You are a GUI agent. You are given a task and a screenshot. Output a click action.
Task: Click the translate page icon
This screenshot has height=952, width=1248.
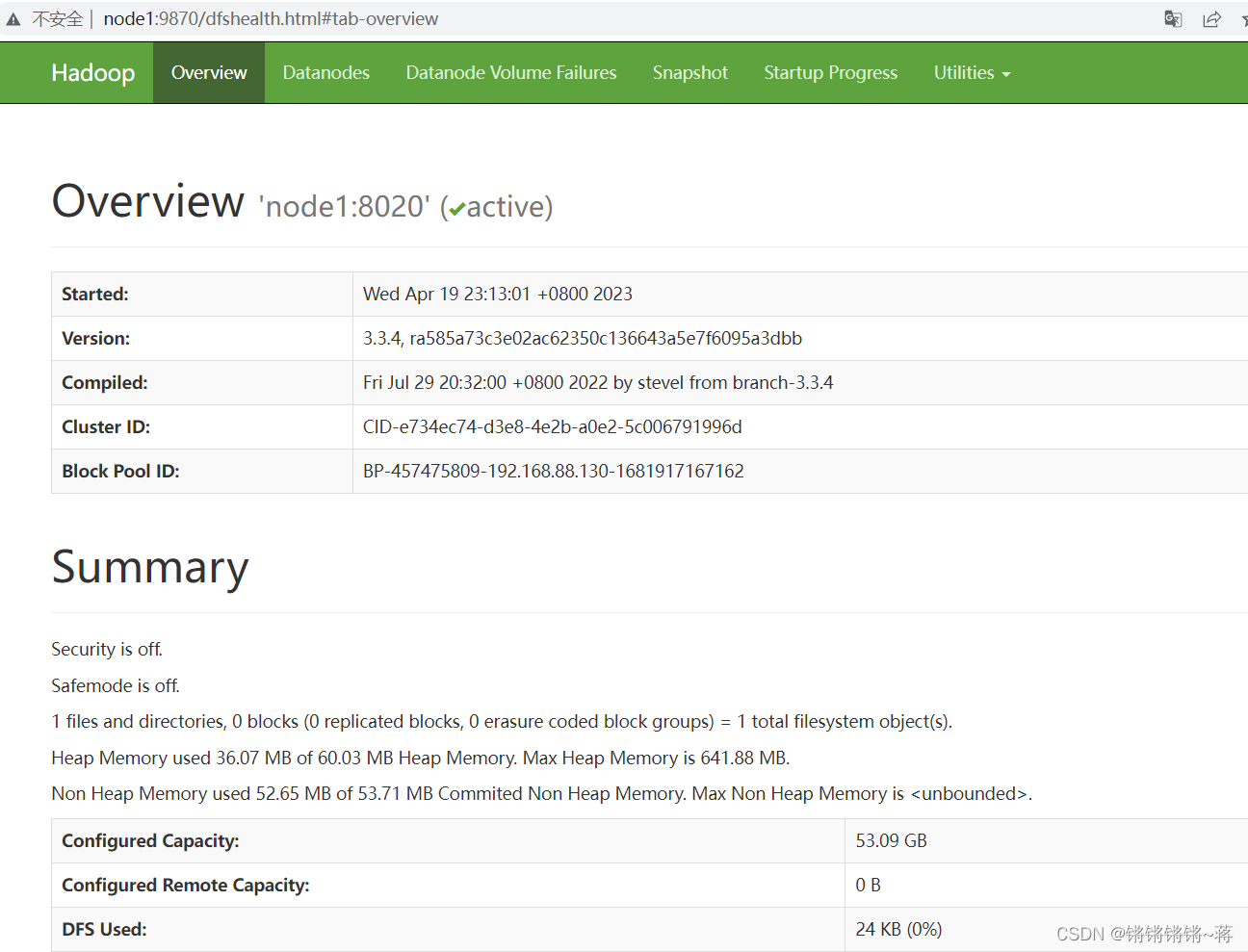pyautogui.click(x=1173, y=19)
